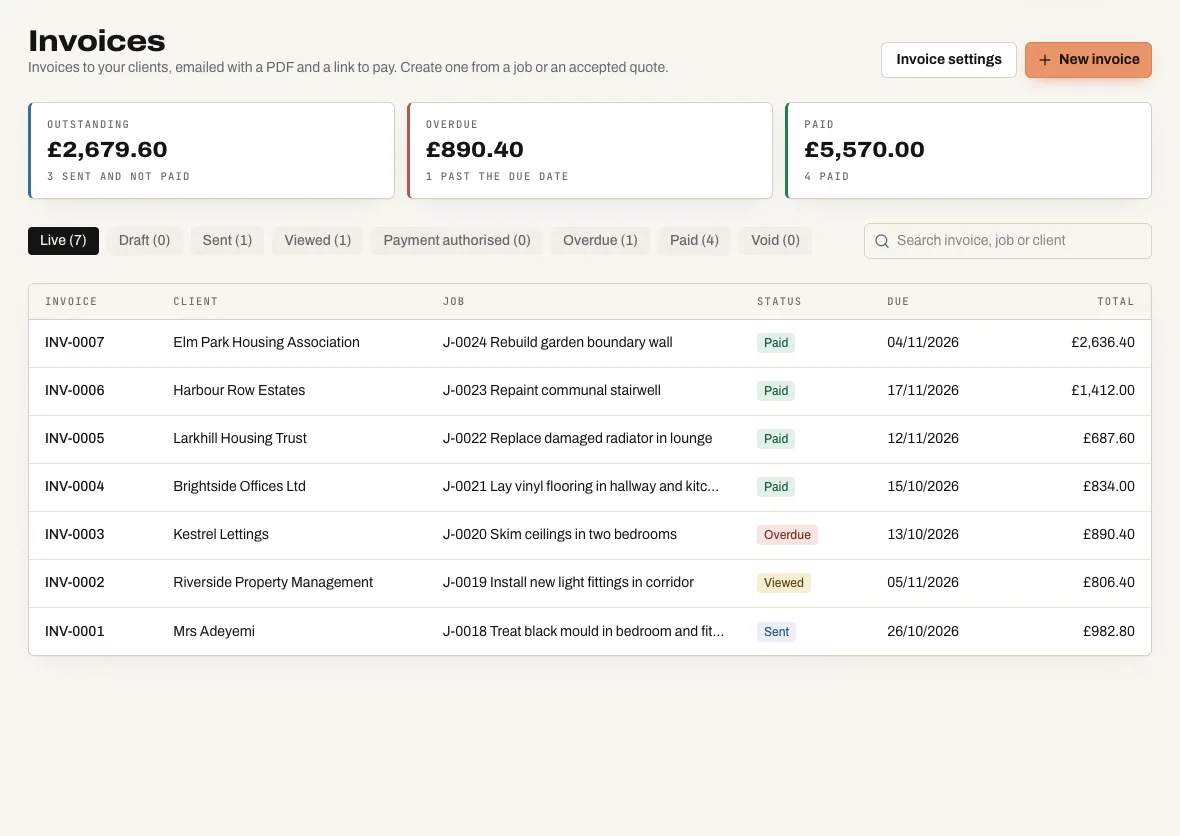The height and width of the screenshot is (836, 1180).
Task: Switch to the Paid (4) tab
Action: pyautogui.click(x=695, y=241)
